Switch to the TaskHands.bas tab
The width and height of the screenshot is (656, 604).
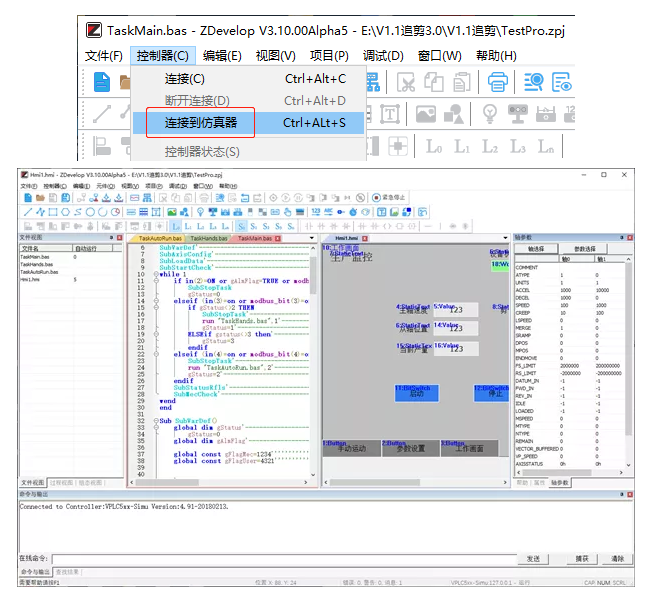pos(208,238)
